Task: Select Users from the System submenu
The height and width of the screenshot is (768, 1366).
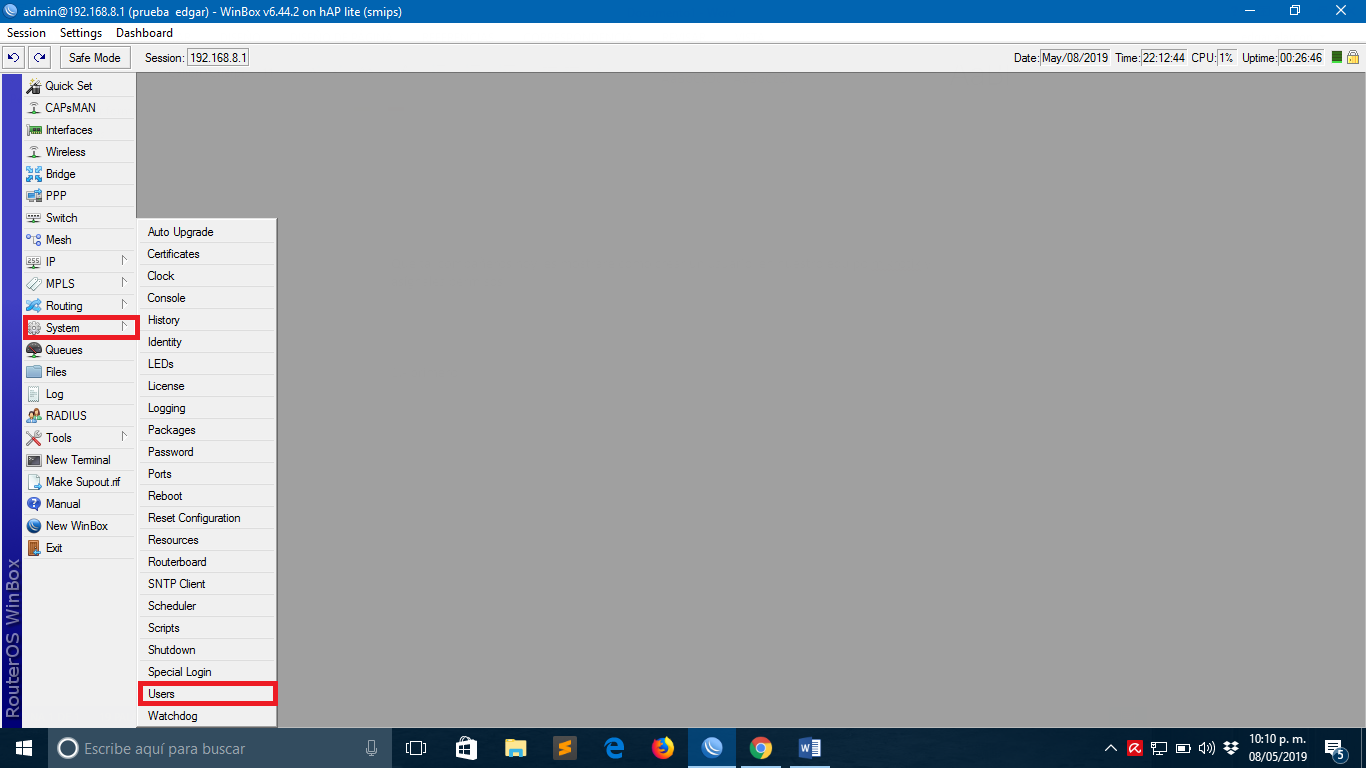Action: click(x=161, y=694)
